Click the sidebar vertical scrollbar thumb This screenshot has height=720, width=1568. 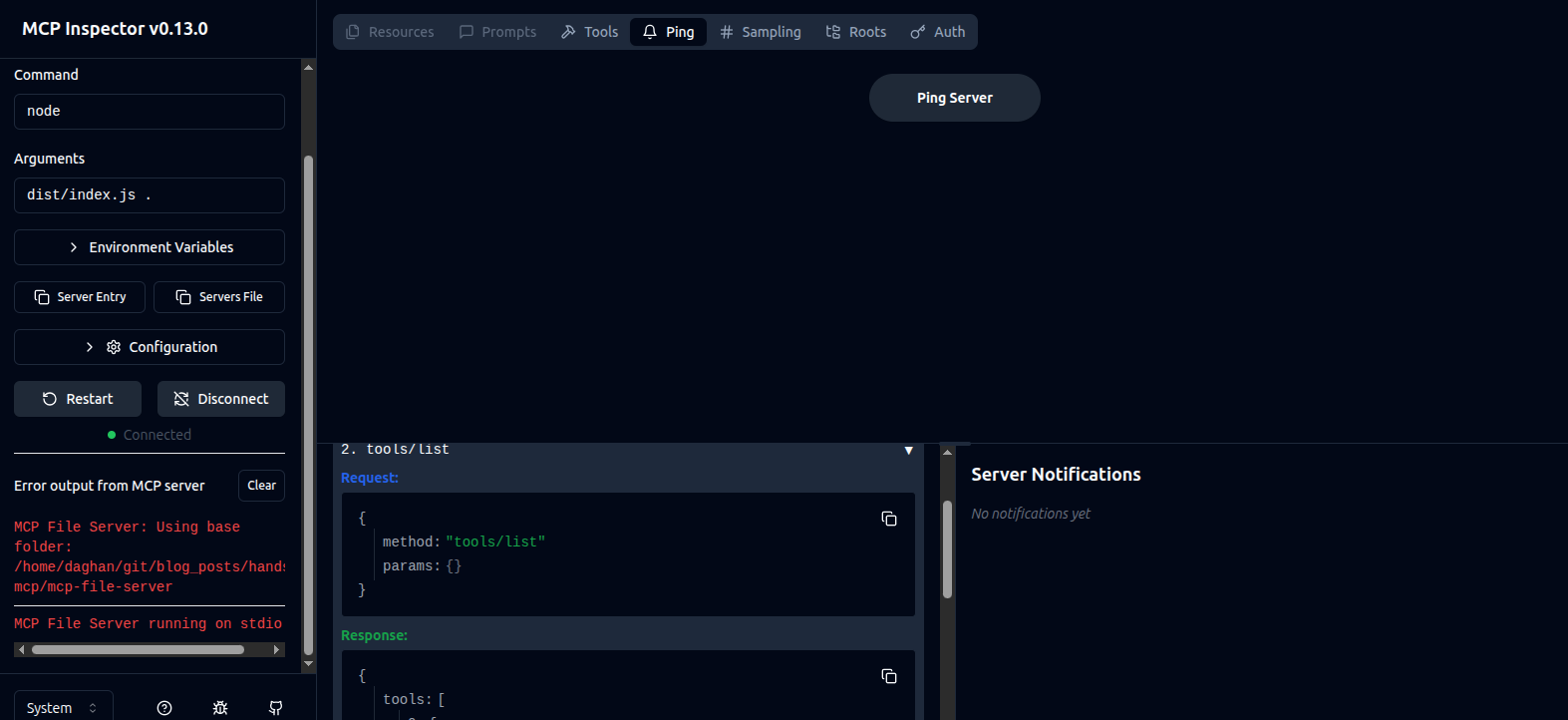click(308, 404)
